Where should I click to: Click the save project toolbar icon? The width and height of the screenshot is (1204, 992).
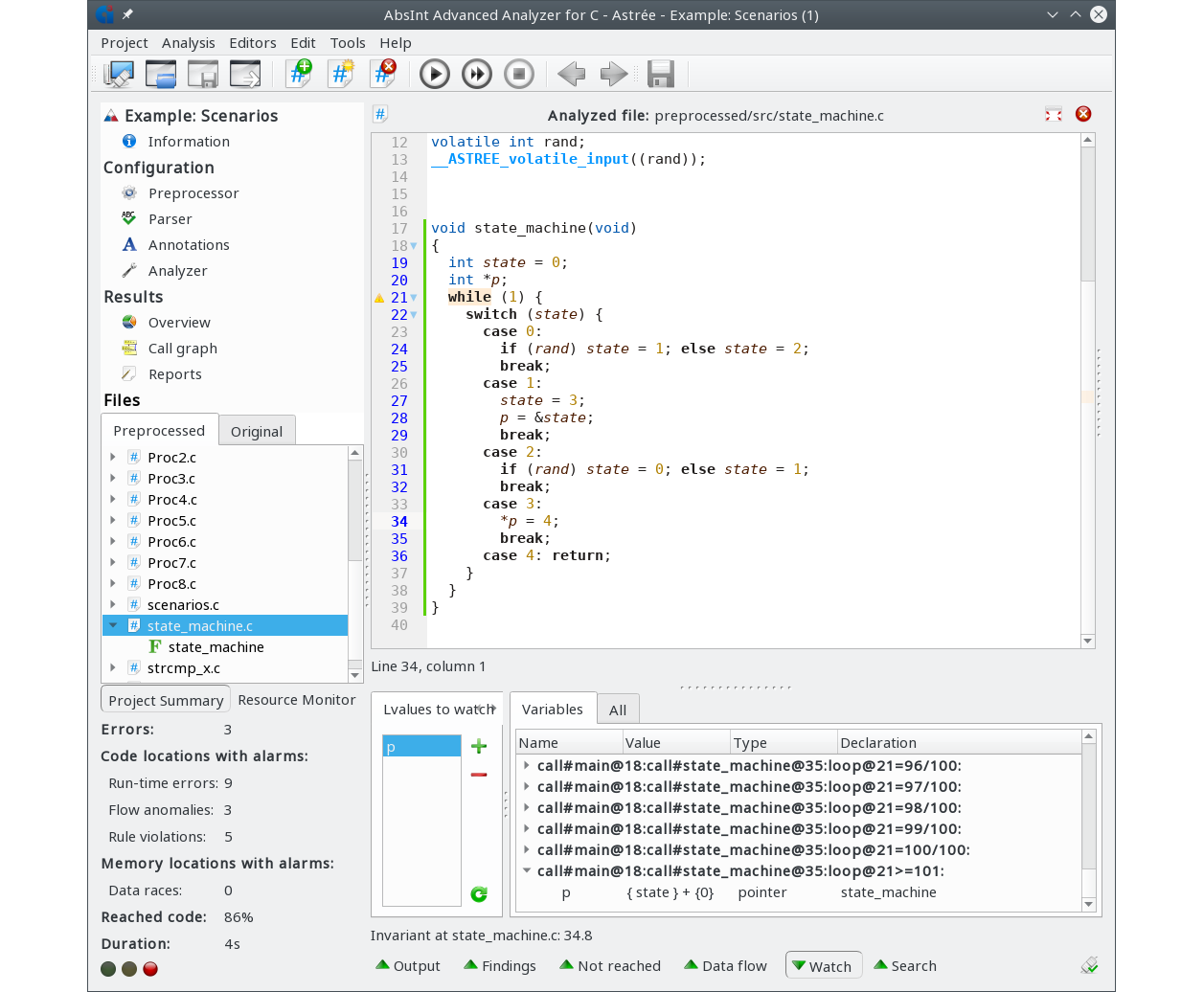click(203, 74)
